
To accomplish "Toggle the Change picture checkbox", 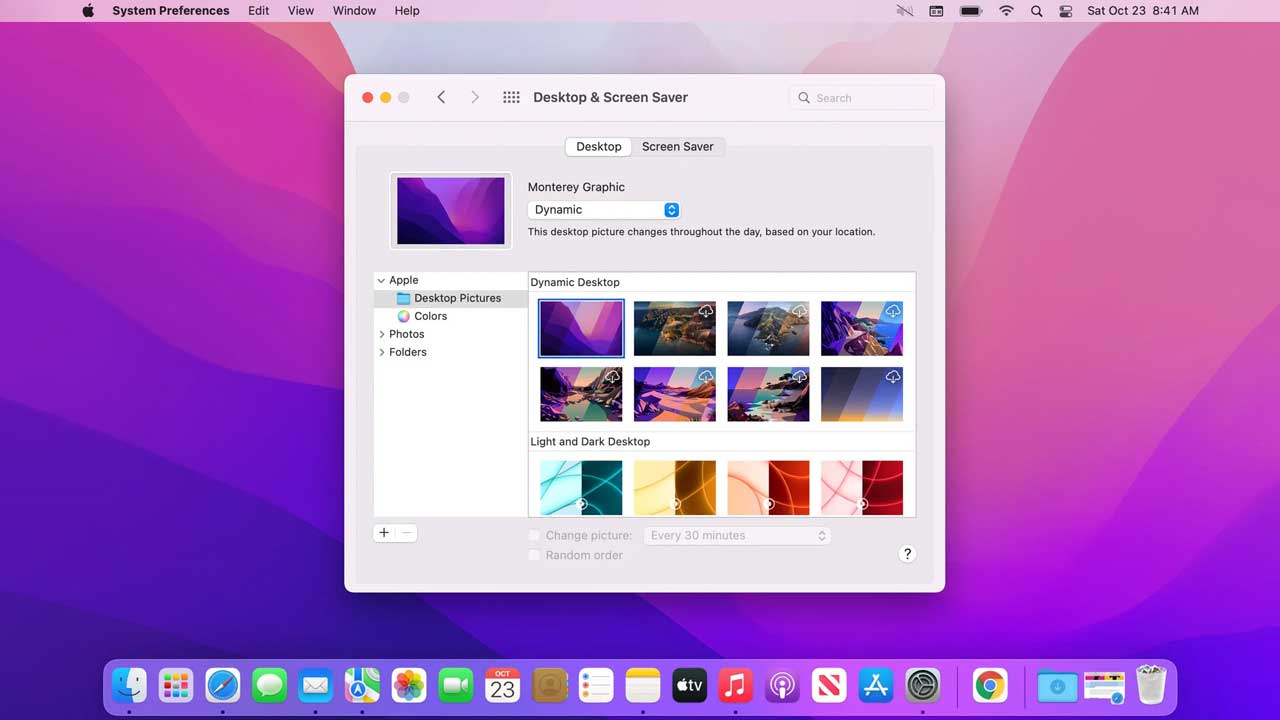I will [x=534, y=535].
